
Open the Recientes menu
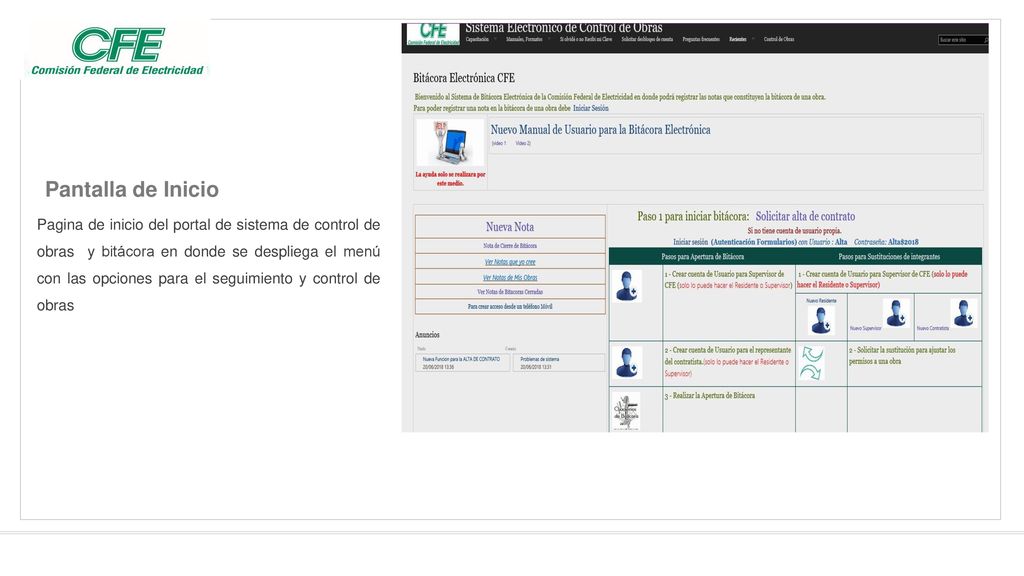tap(738, 39)
